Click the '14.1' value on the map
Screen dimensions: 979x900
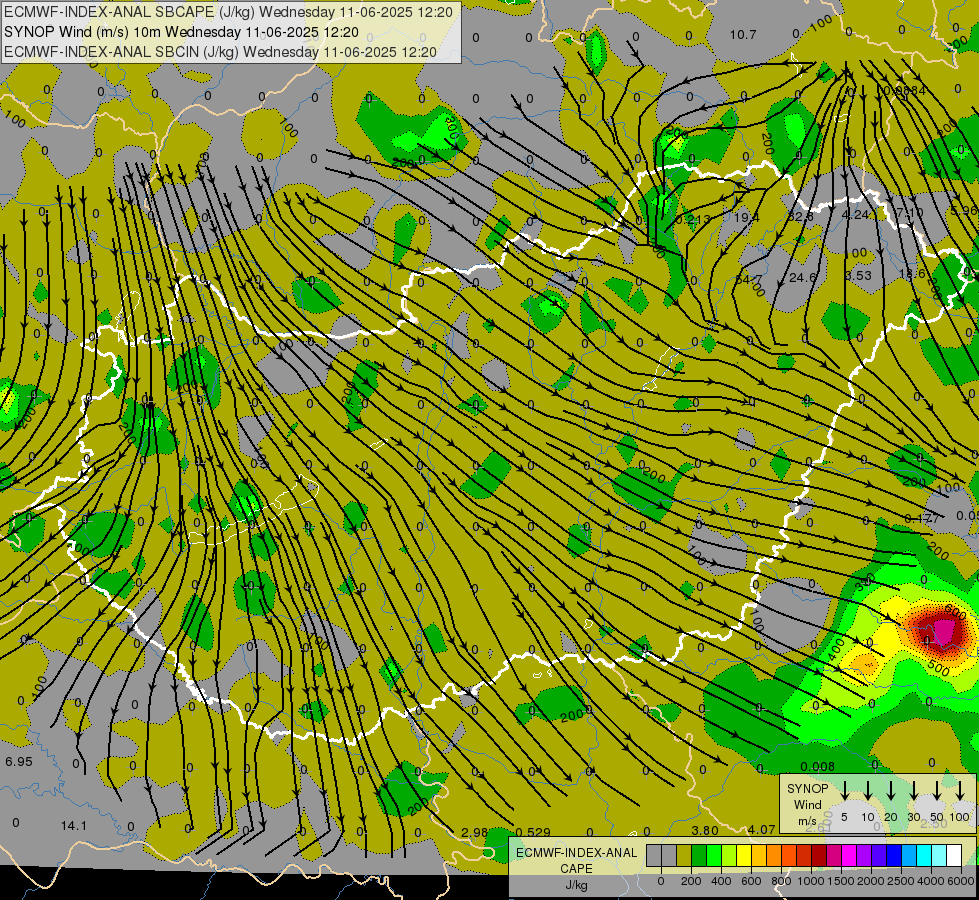click(x=74, y=826)
